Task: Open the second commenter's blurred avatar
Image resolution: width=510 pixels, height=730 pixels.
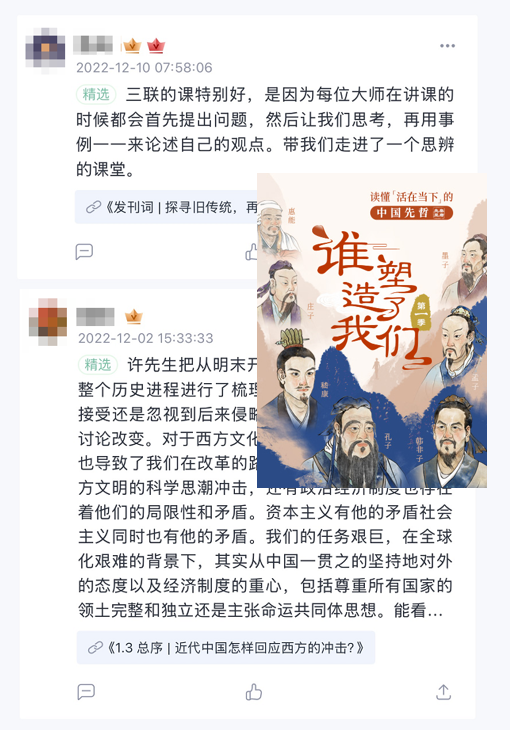Action: (x=48, y=322)
